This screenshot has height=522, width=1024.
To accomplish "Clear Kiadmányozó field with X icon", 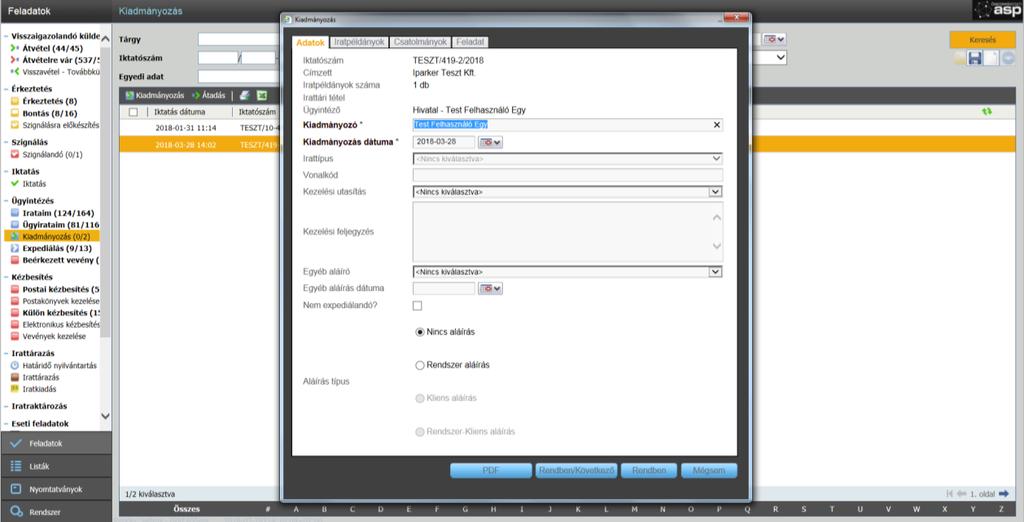I will (716, 125).
